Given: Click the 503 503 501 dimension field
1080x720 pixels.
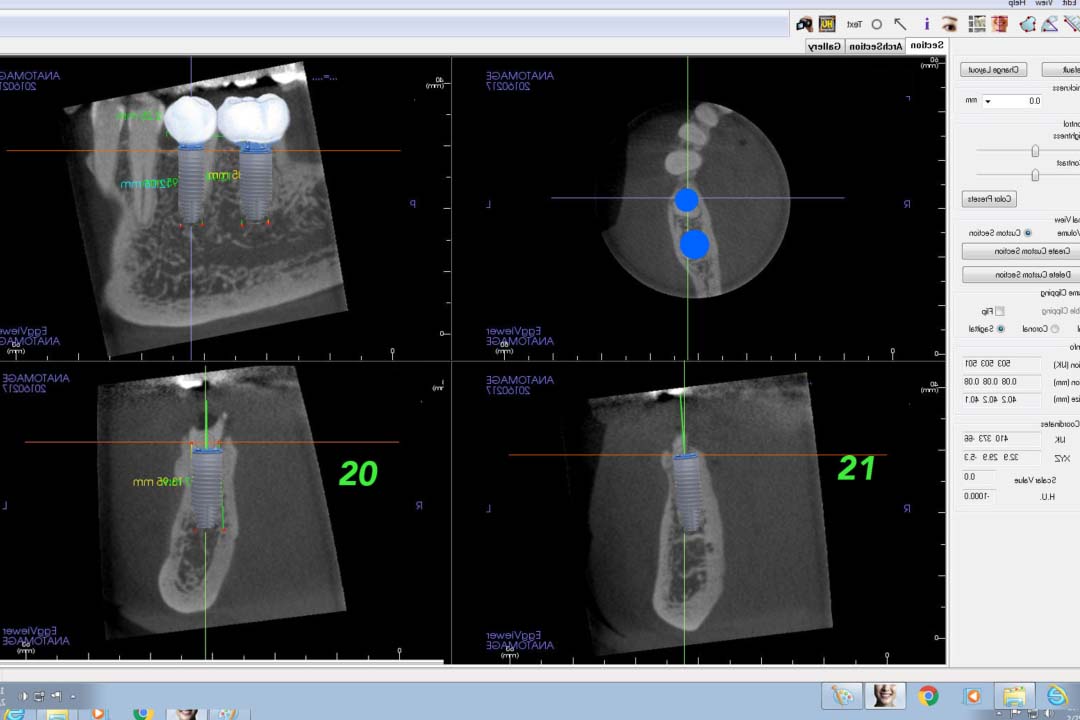Looking at the screenshot, I should pos(1002,364).
